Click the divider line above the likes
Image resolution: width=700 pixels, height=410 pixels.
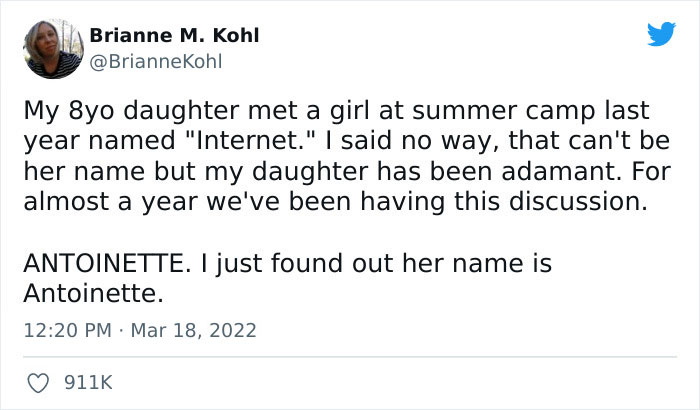point(349,357)
